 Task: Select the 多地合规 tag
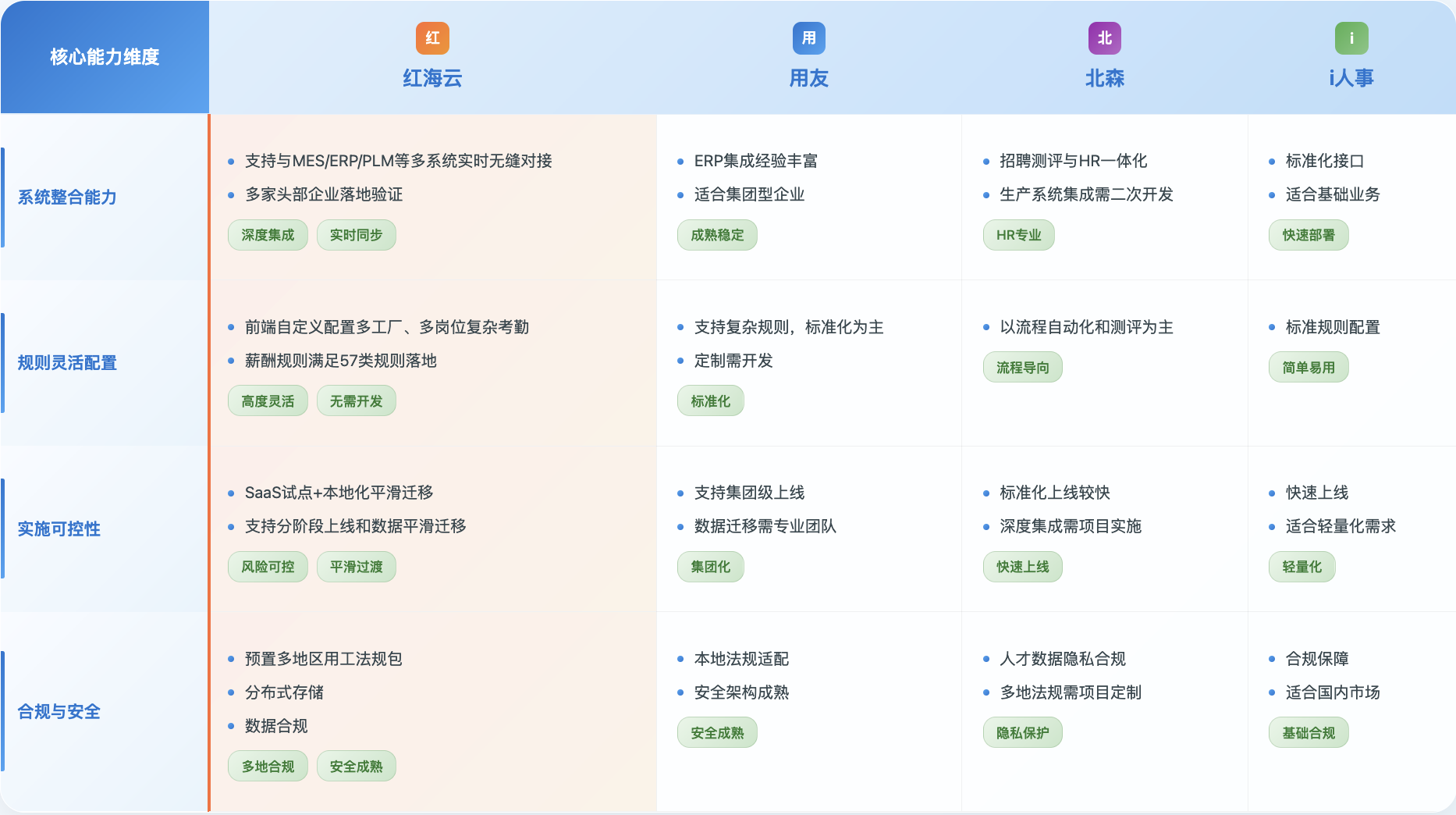(x=268, y=767)
